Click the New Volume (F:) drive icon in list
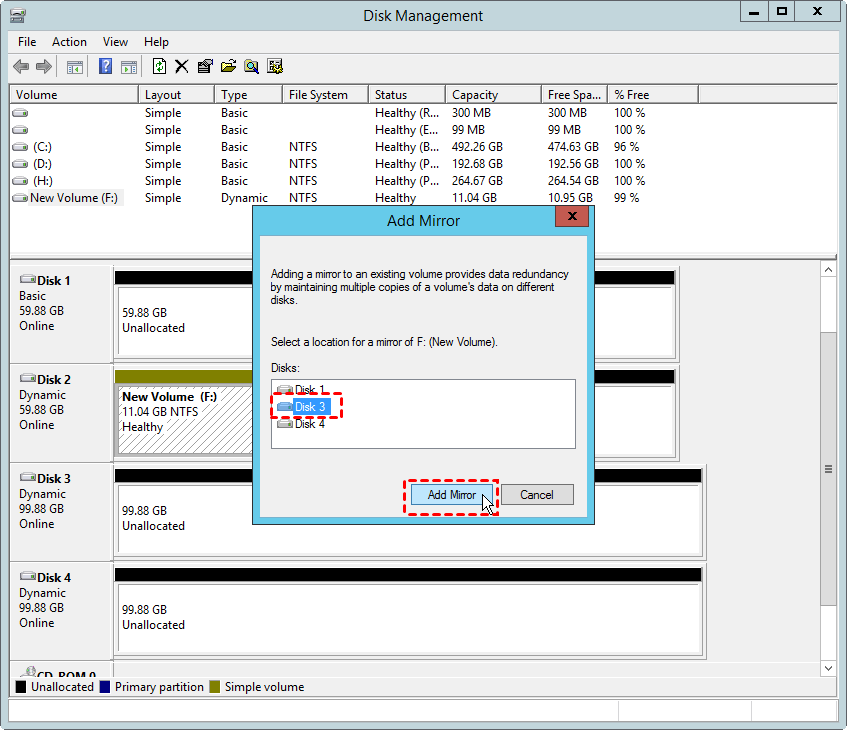Viewport: 847px width, 730px height. coord(21,198)
